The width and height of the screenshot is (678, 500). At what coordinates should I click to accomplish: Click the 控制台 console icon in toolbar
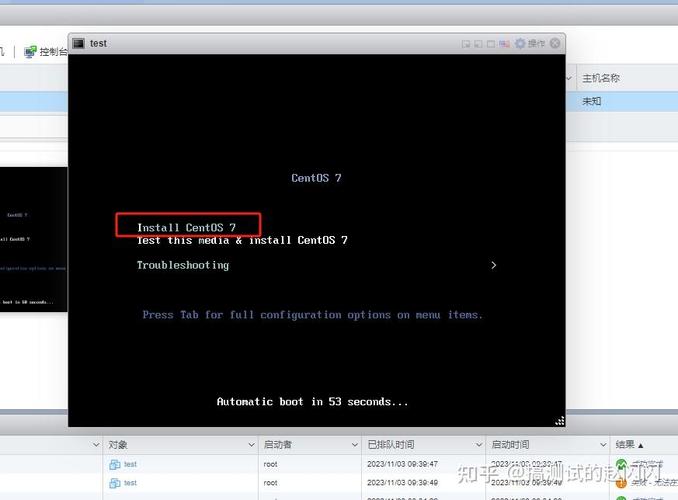(x=31, y=51)
